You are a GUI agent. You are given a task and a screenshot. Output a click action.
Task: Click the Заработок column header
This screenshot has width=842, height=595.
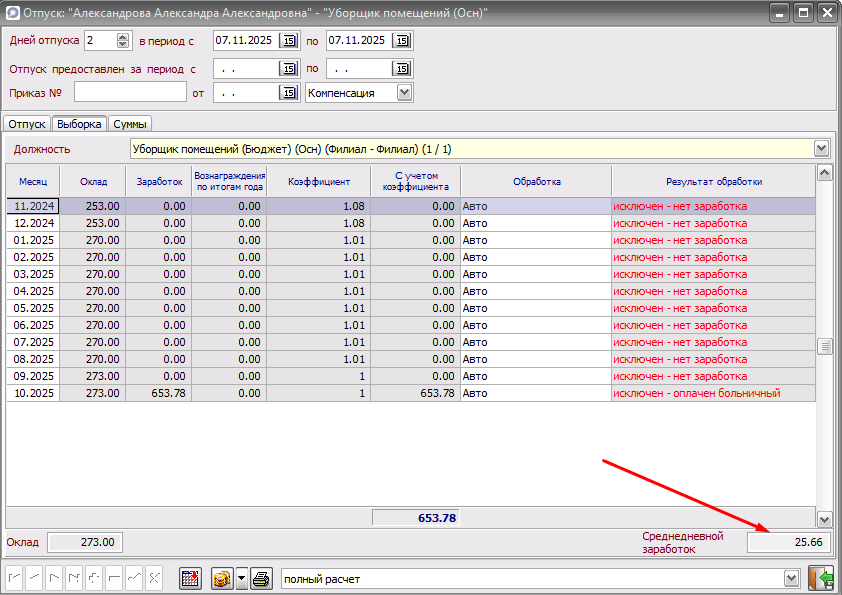pos(159,182)
